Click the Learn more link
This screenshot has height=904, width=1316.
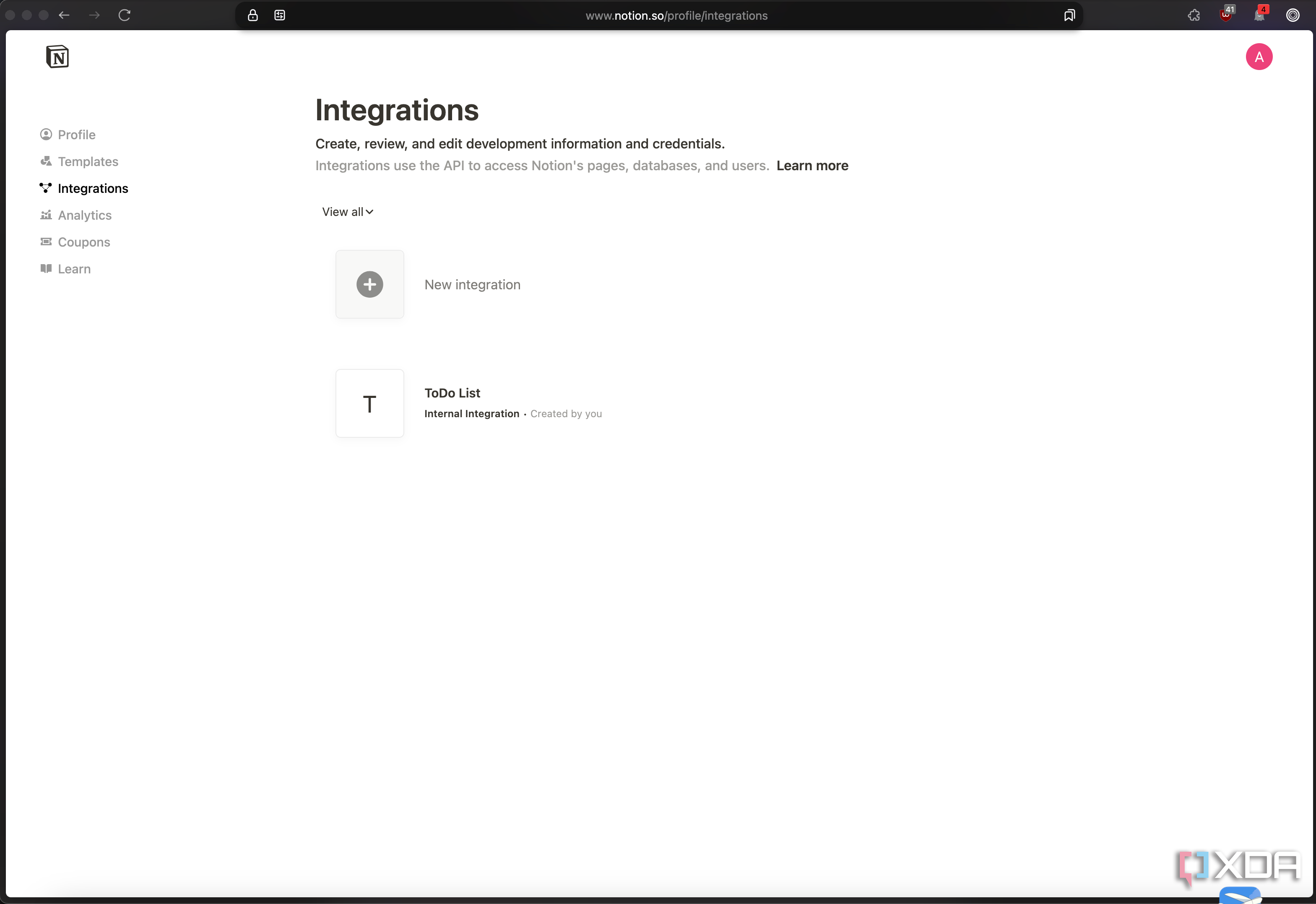point(812,165)
